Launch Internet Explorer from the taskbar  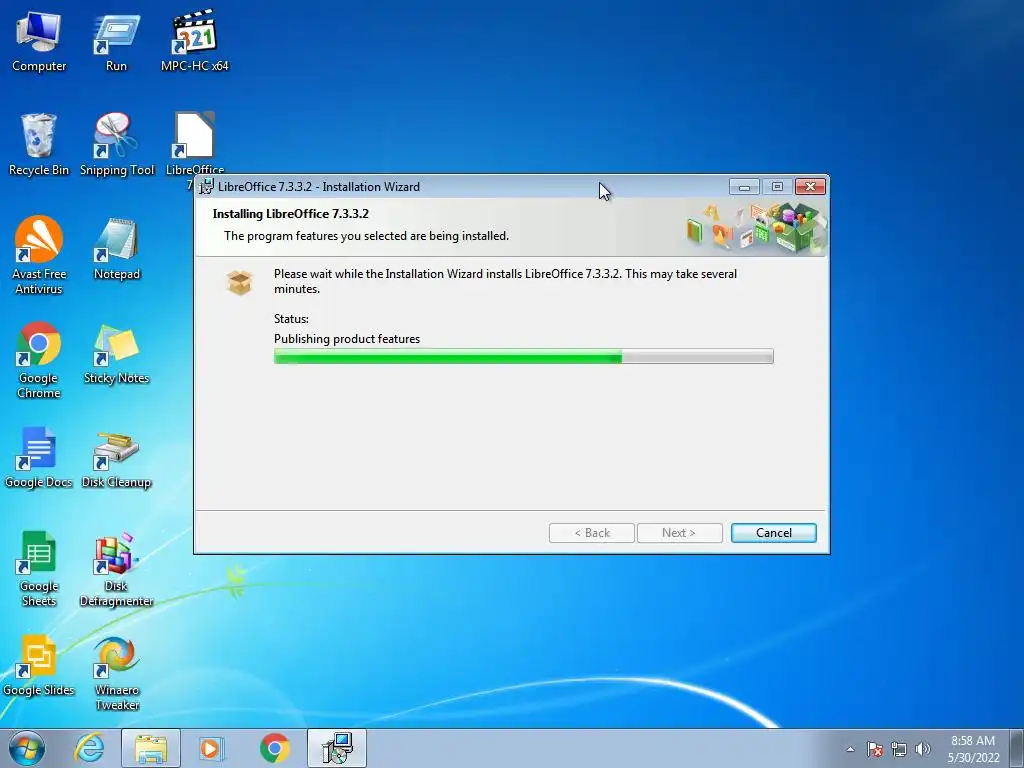click(x=89, y=748)
